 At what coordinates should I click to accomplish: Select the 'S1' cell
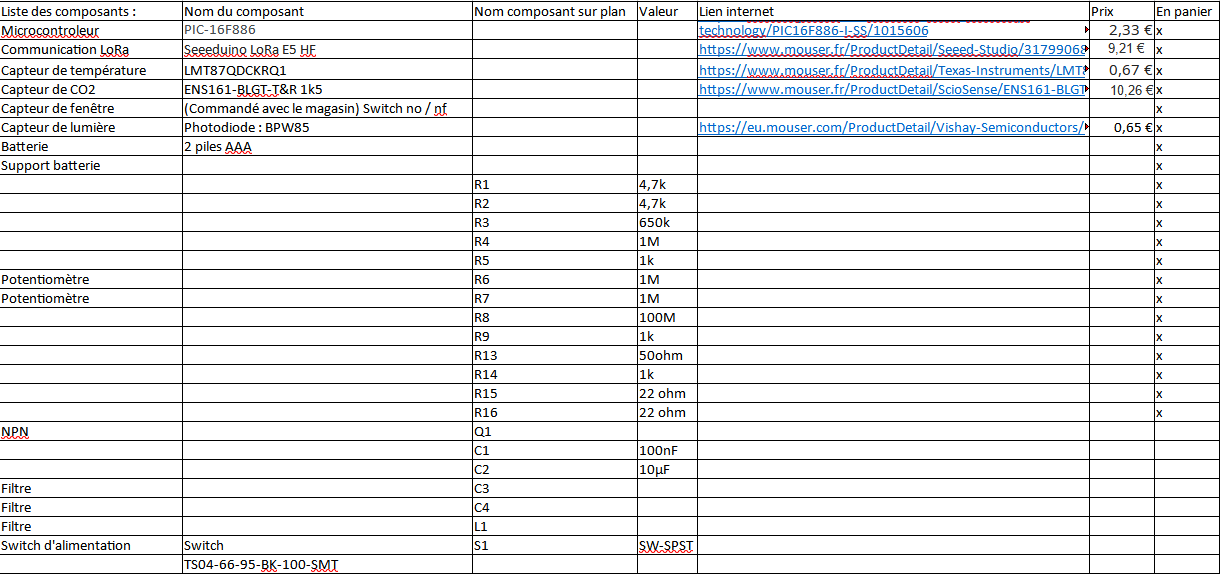click(554, 545)
